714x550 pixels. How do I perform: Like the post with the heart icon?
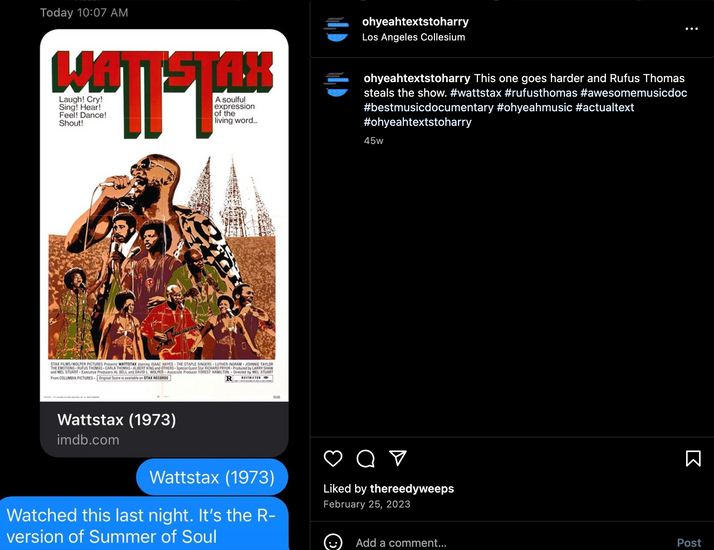(333, 458)
